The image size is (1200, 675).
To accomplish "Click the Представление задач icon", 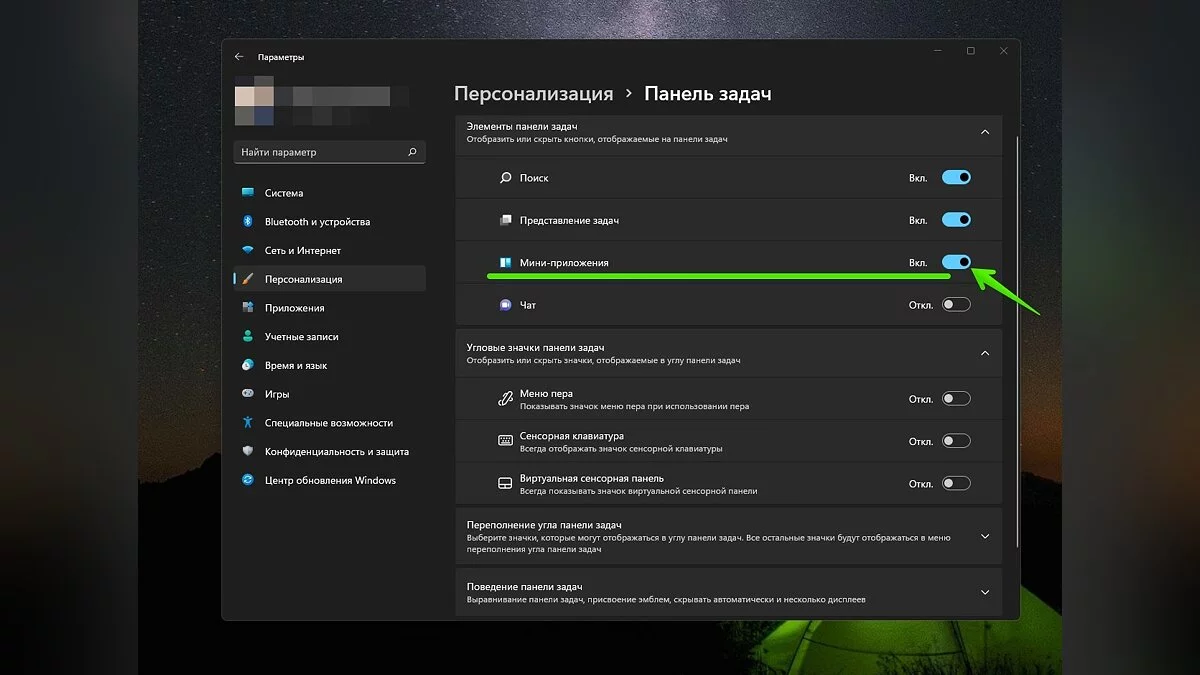I will (505, 220).
